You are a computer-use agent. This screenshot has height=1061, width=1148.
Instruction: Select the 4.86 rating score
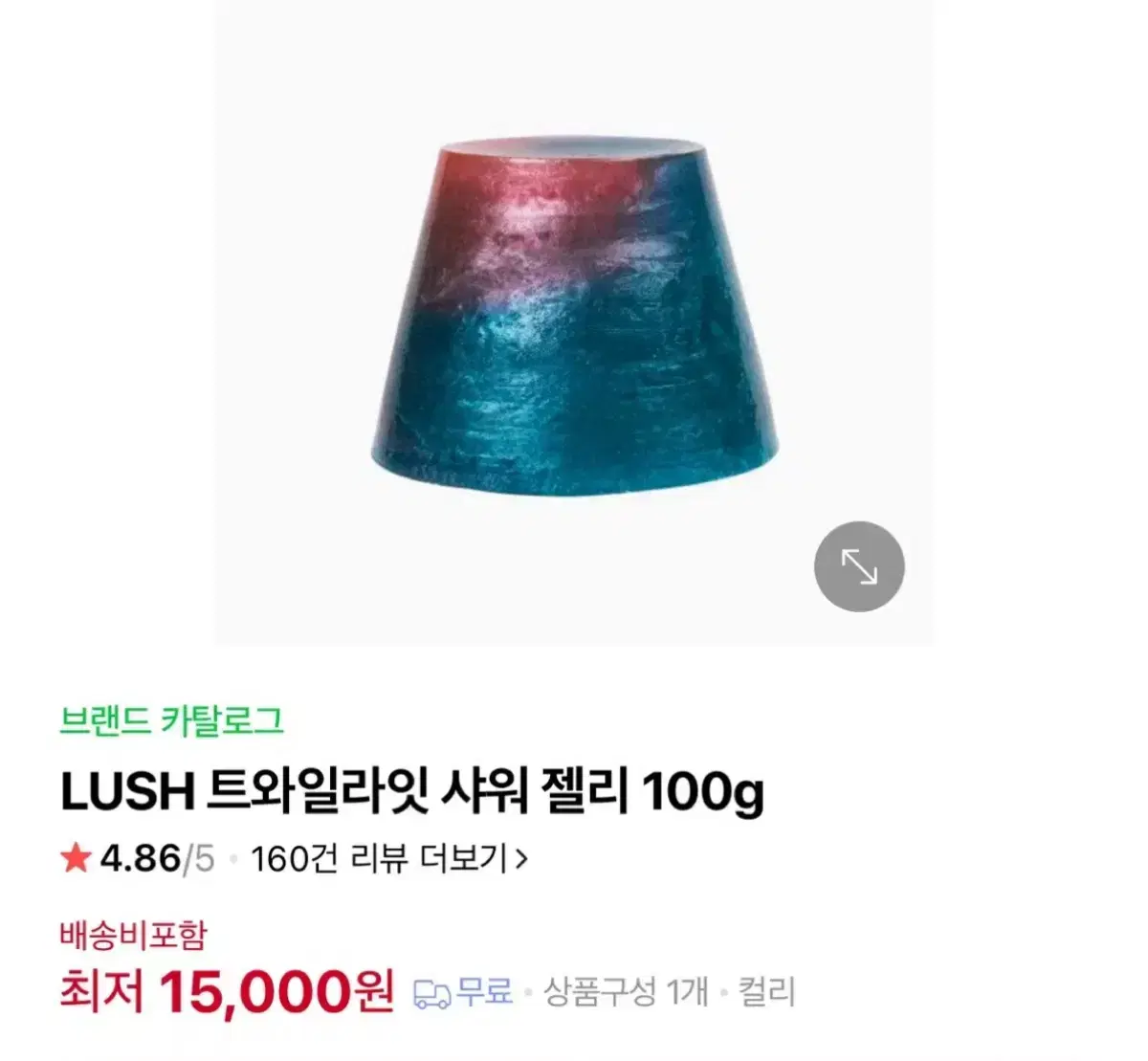click(141, 858)
